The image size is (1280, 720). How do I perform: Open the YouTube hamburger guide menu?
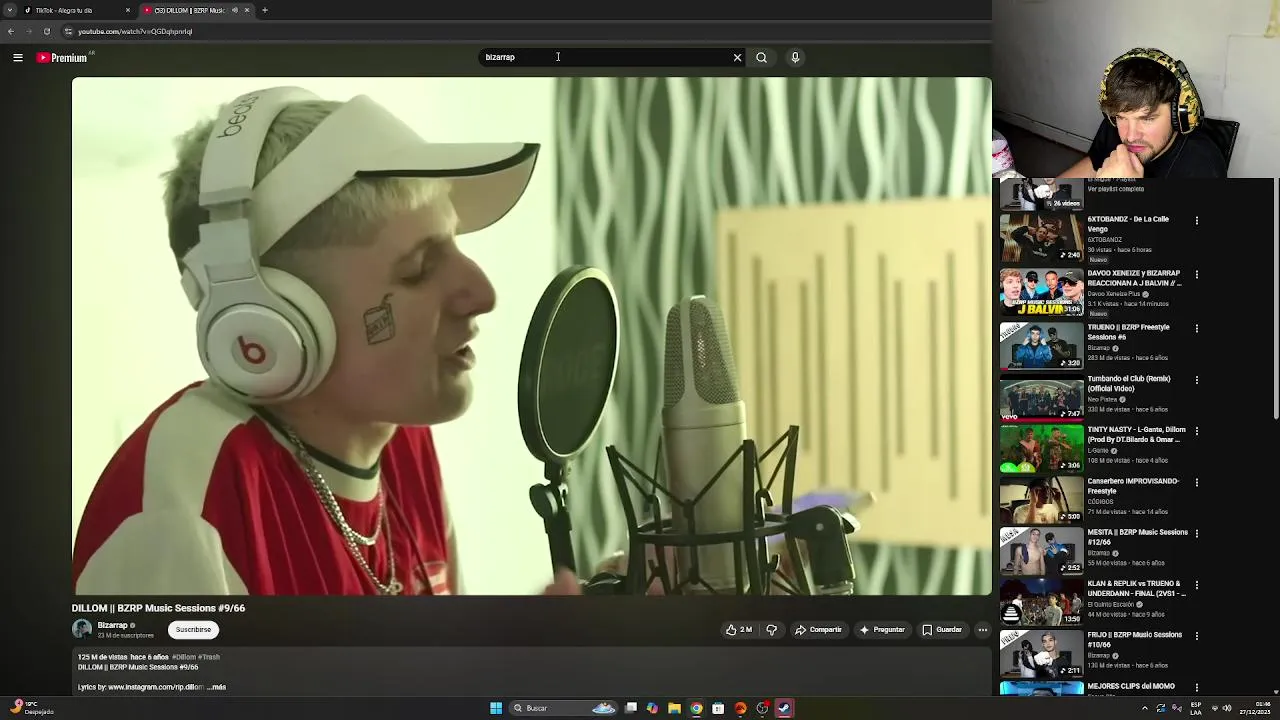pos(18,58)
